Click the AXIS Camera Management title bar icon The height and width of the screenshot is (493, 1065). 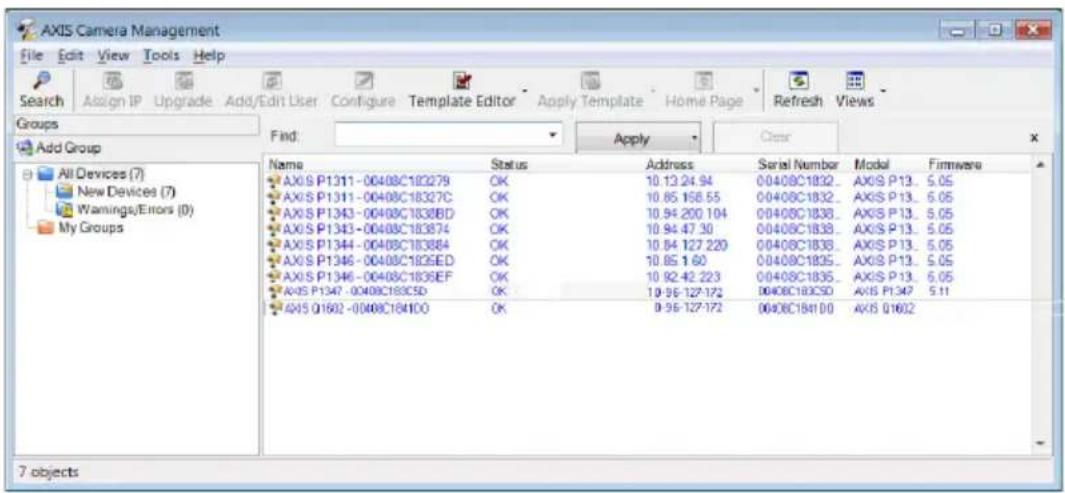[28, 31]
